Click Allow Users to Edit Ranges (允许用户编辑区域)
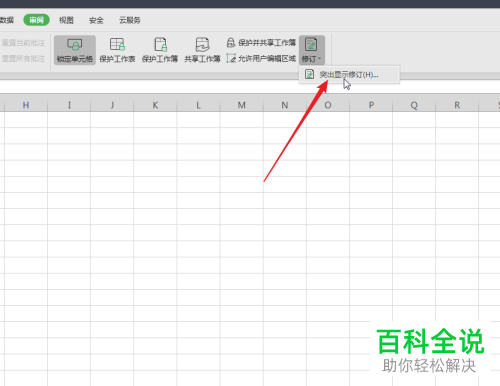 pos(261,59)
